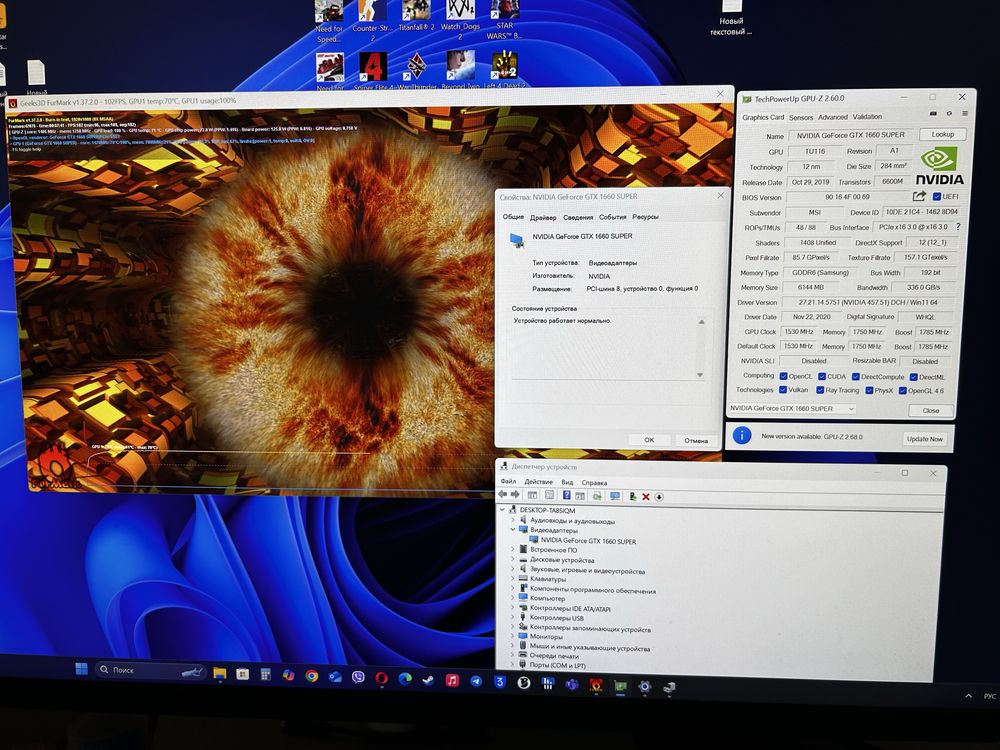Viewport: 1000px width, 750px height.
Task: Open the War Thunder desktop shortcut
Action: point(416,71)
